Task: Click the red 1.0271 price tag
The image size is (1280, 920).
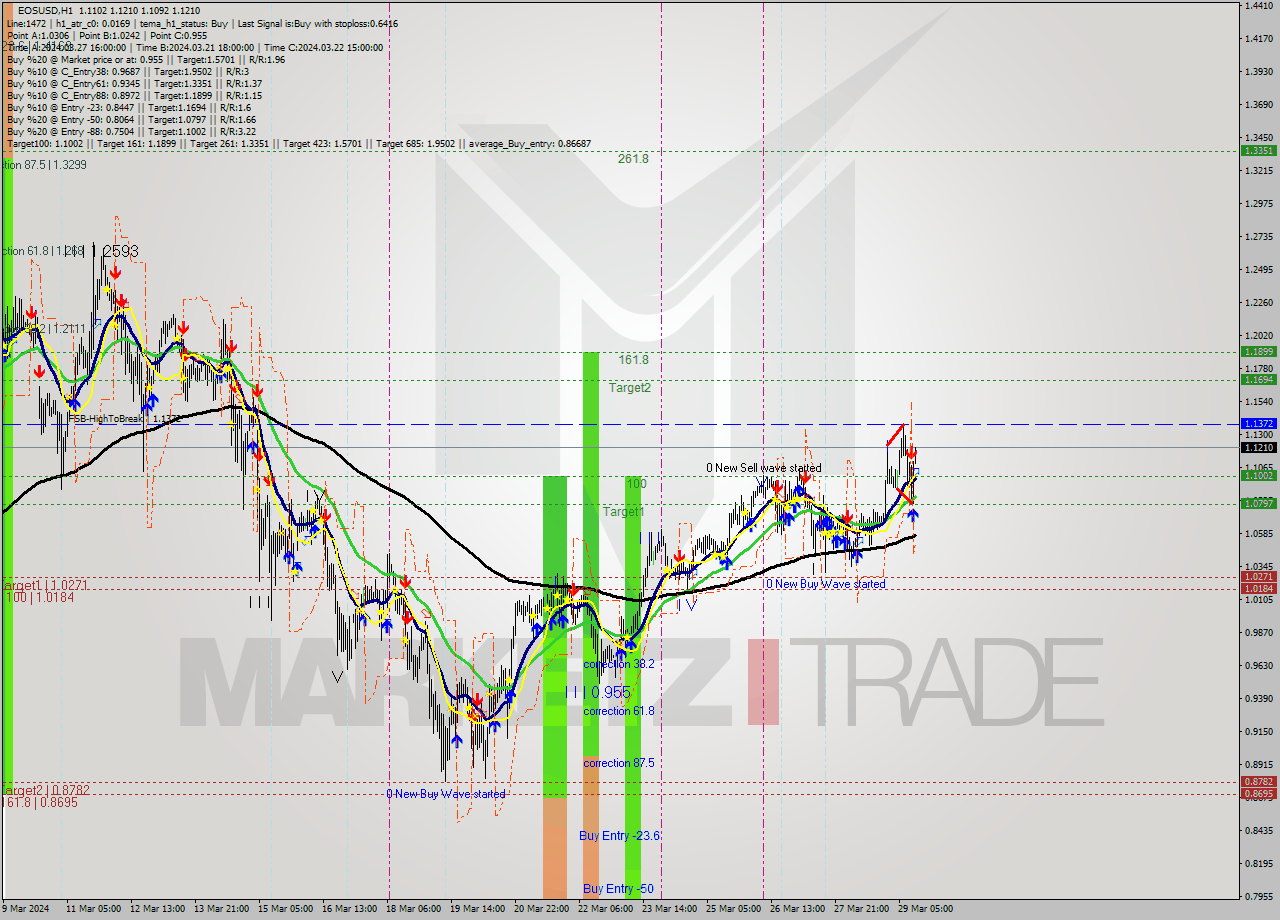Action: pos(1257,577)
